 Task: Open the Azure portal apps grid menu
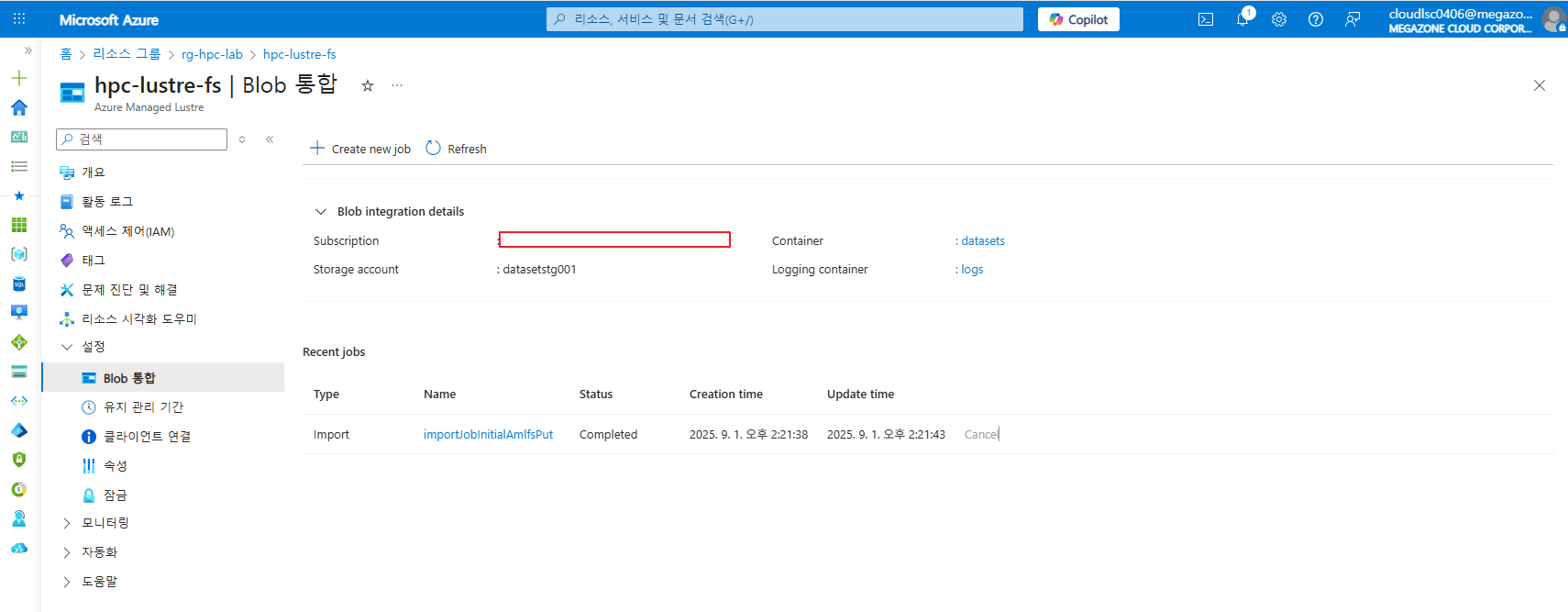[19, 19]
